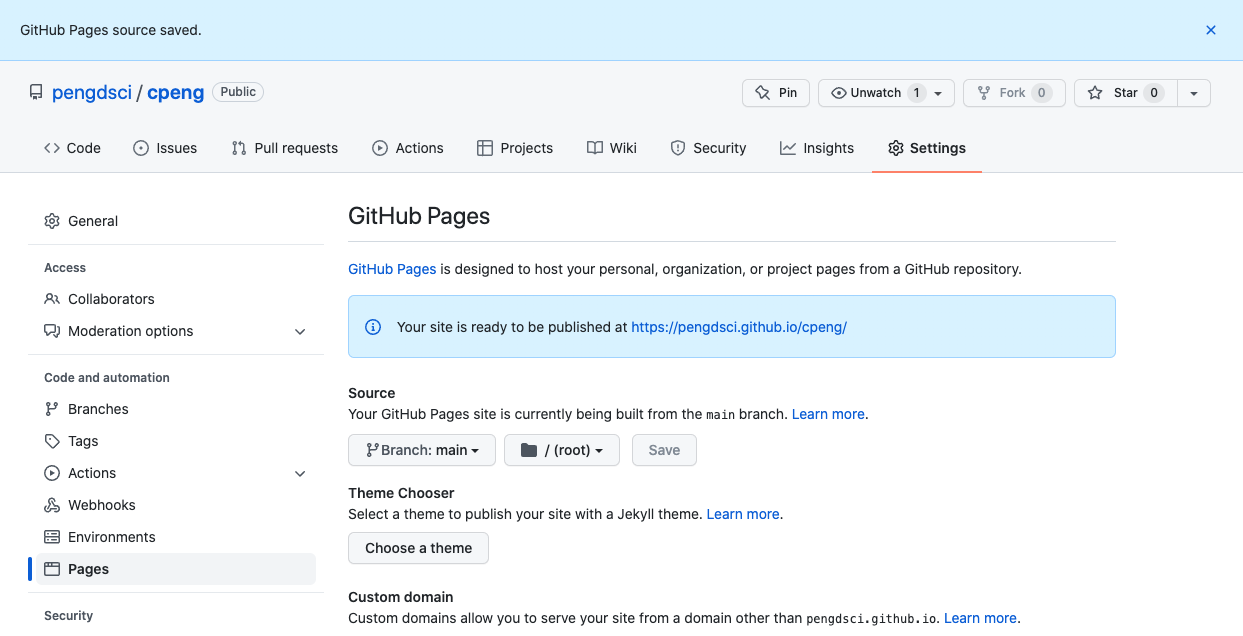Screen dimensions: 1243x636
Task: Click the Choose a theme button
Action: pos(418,548)
